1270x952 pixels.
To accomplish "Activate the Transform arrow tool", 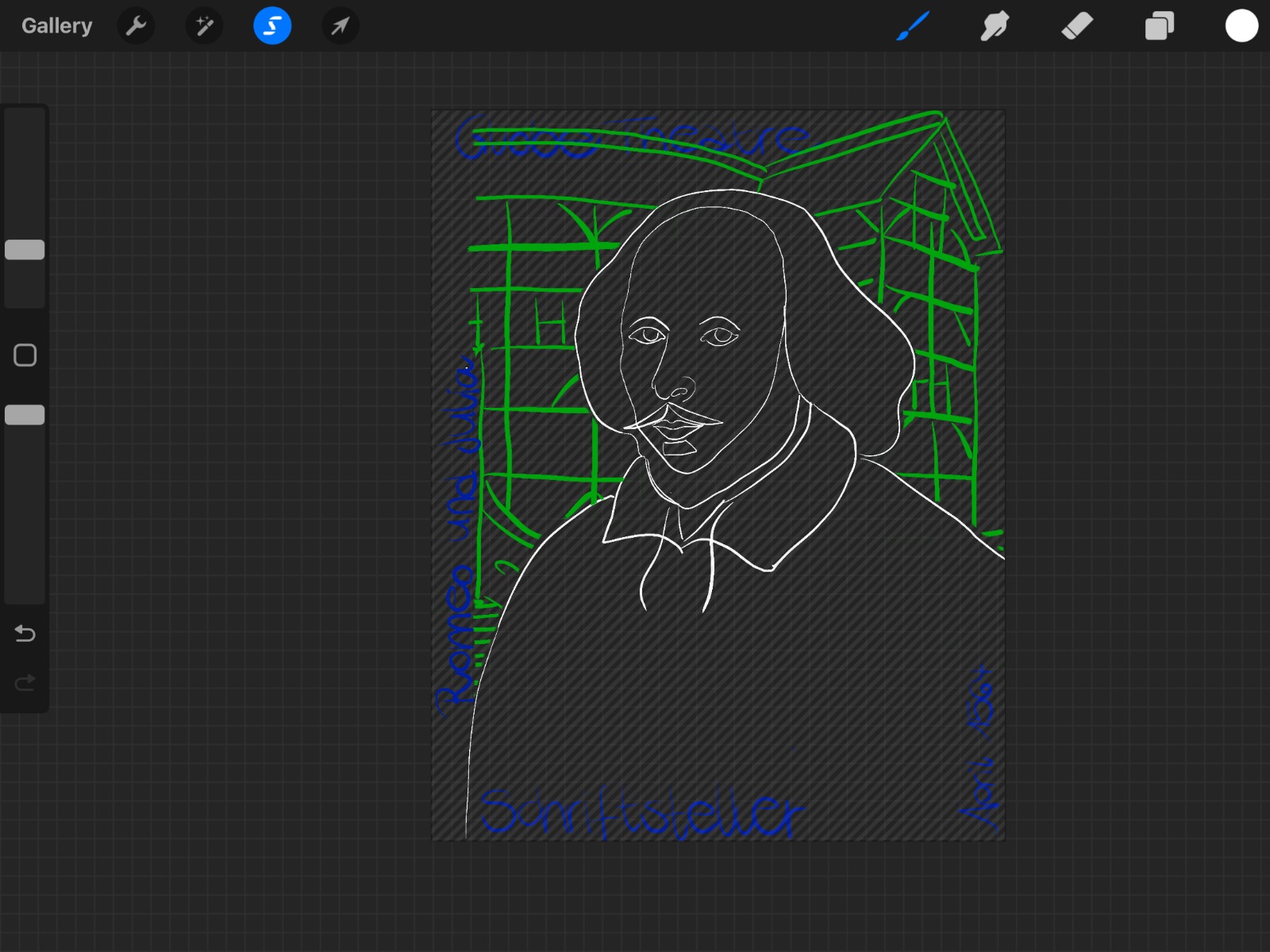I will (x=340, y=26).
